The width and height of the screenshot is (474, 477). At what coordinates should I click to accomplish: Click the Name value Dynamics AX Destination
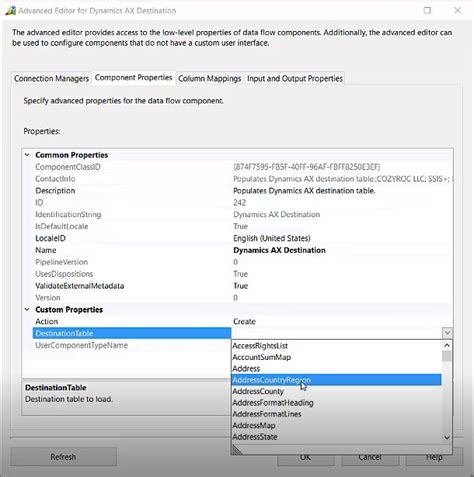click(x=279, y=250)
